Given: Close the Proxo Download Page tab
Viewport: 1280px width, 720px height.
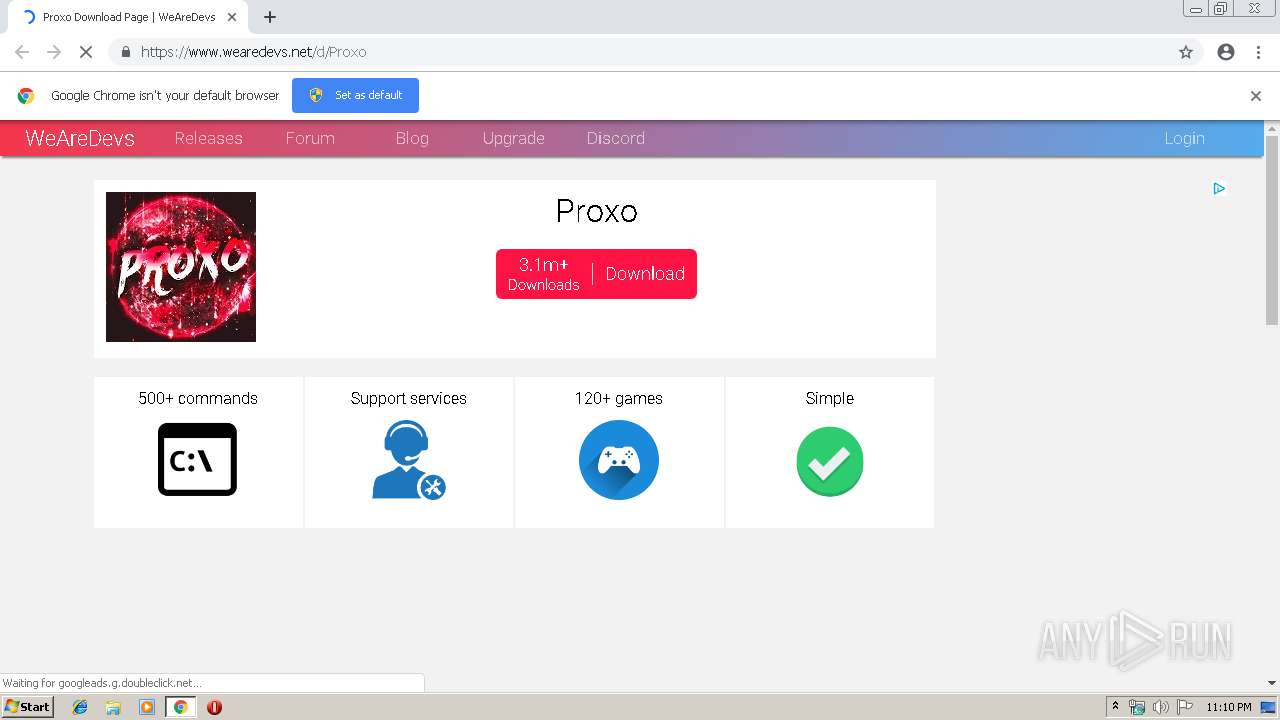Looking at the screenshot, I should click(232, 17).
